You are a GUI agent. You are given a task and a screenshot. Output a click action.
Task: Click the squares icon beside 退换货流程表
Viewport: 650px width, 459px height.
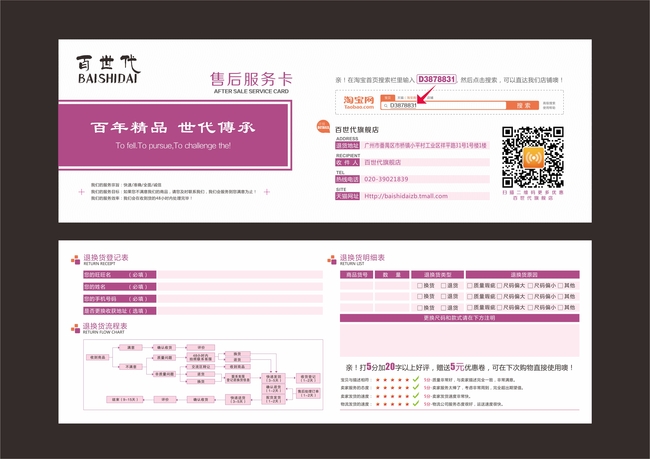point(75,328)
